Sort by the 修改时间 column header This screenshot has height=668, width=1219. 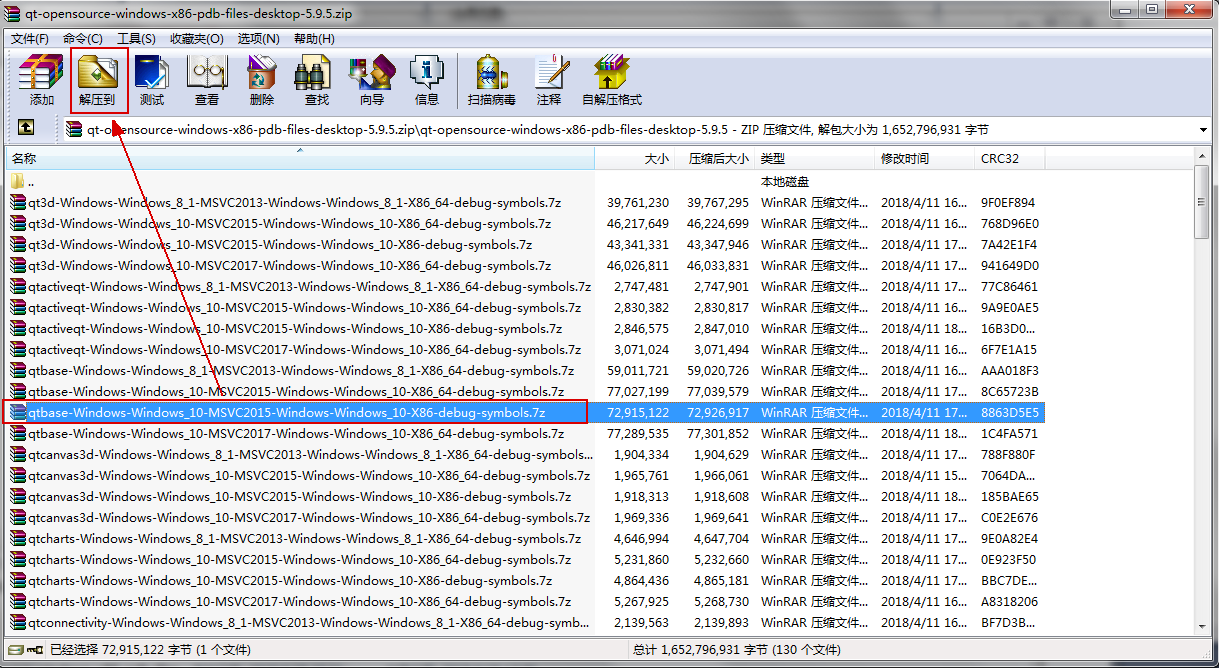pyautogui.click(x=925, y=159)
